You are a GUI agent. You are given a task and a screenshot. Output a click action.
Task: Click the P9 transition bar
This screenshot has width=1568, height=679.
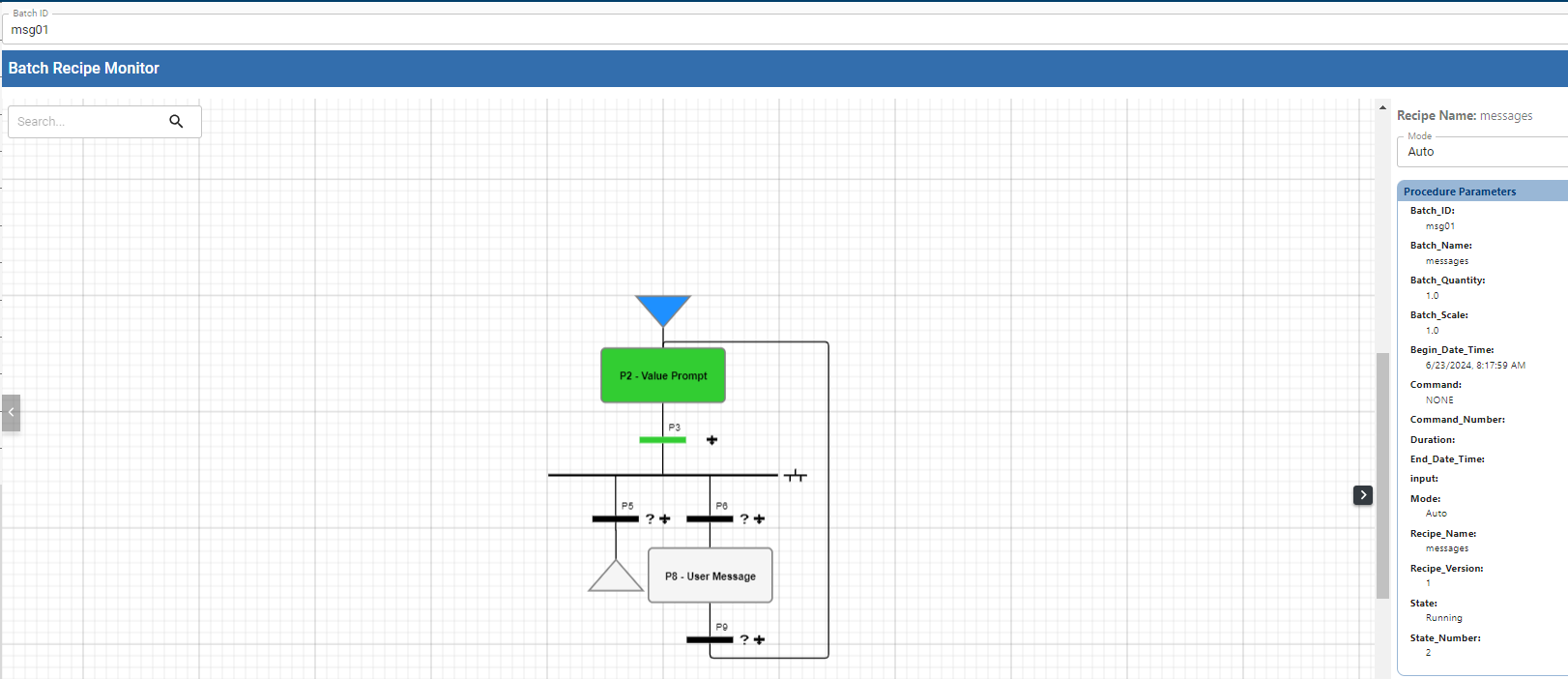(x=710, y=639)
